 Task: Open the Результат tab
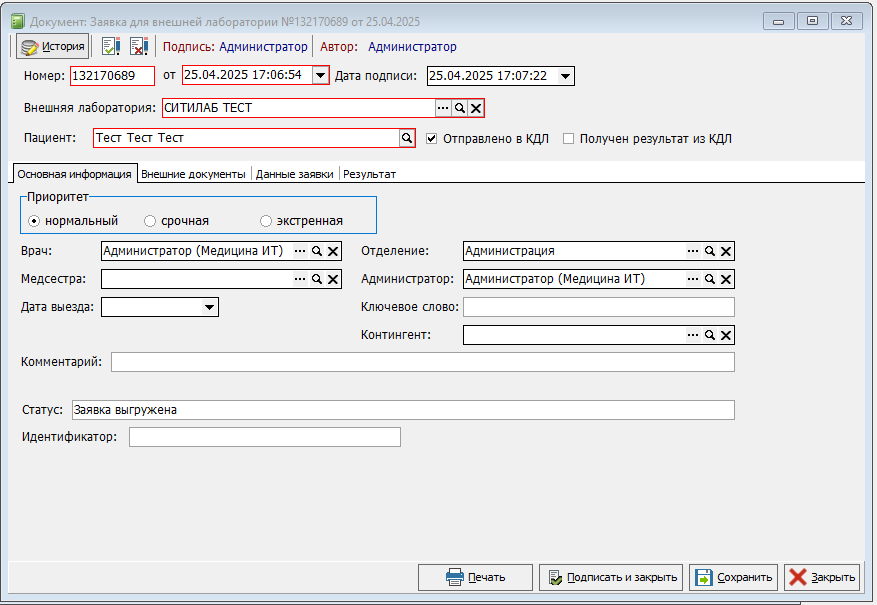(370, 174)
